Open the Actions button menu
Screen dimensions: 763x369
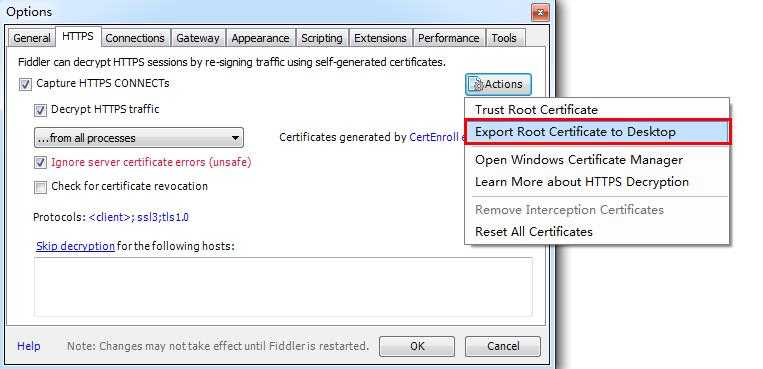point(498,84)
